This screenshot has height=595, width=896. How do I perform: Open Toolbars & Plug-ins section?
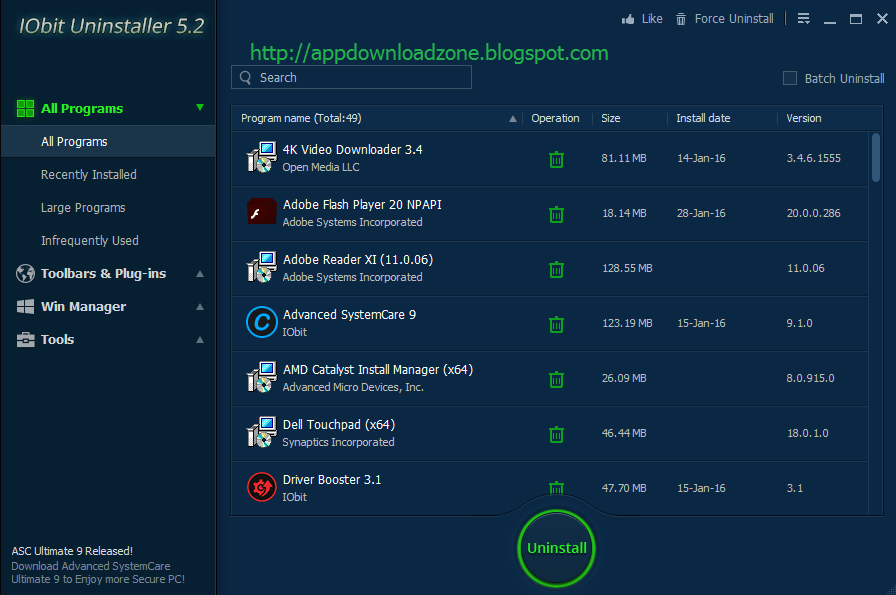coord(103,274)
